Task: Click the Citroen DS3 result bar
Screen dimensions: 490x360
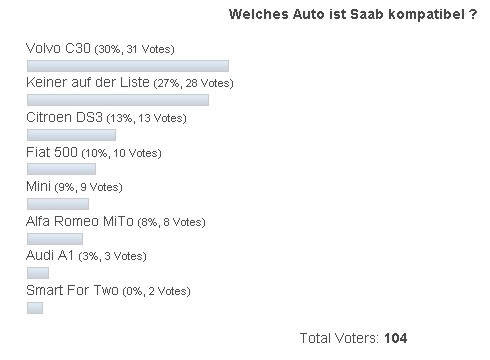Action: coord(71,135)
